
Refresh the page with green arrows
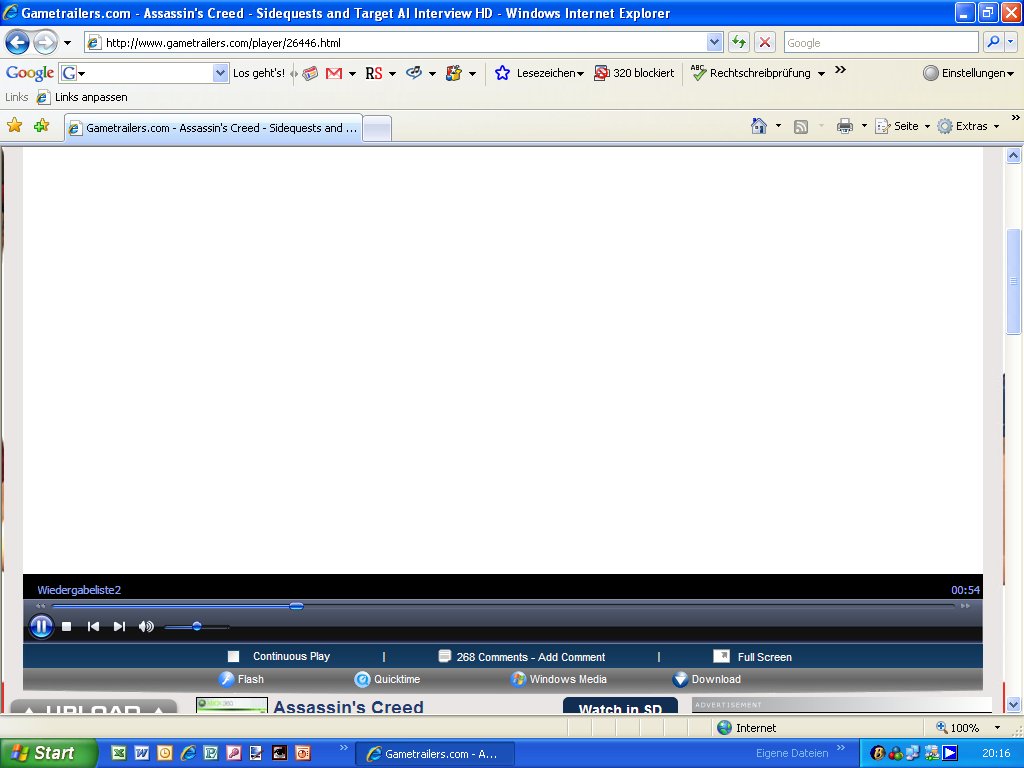(739, 42)
